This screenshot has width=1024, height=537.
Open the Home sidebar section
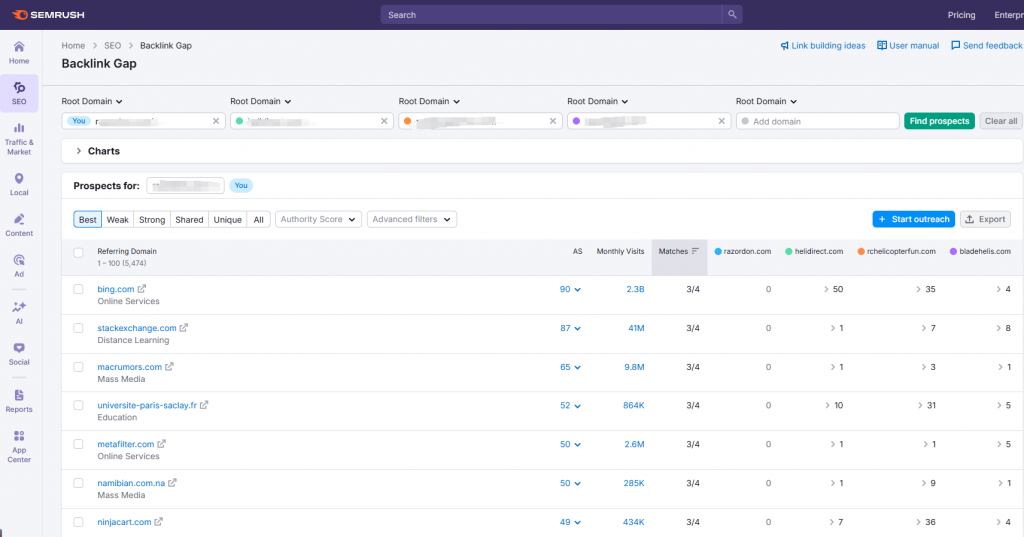19,53
